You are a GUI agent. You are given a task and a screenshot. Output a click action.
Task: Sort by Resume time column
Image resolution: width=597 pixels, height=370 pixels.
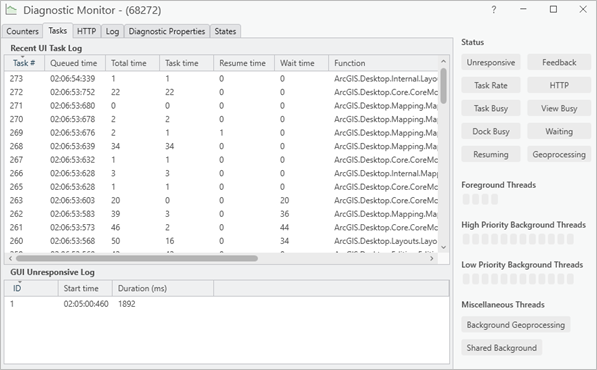(x=244, y=63)
